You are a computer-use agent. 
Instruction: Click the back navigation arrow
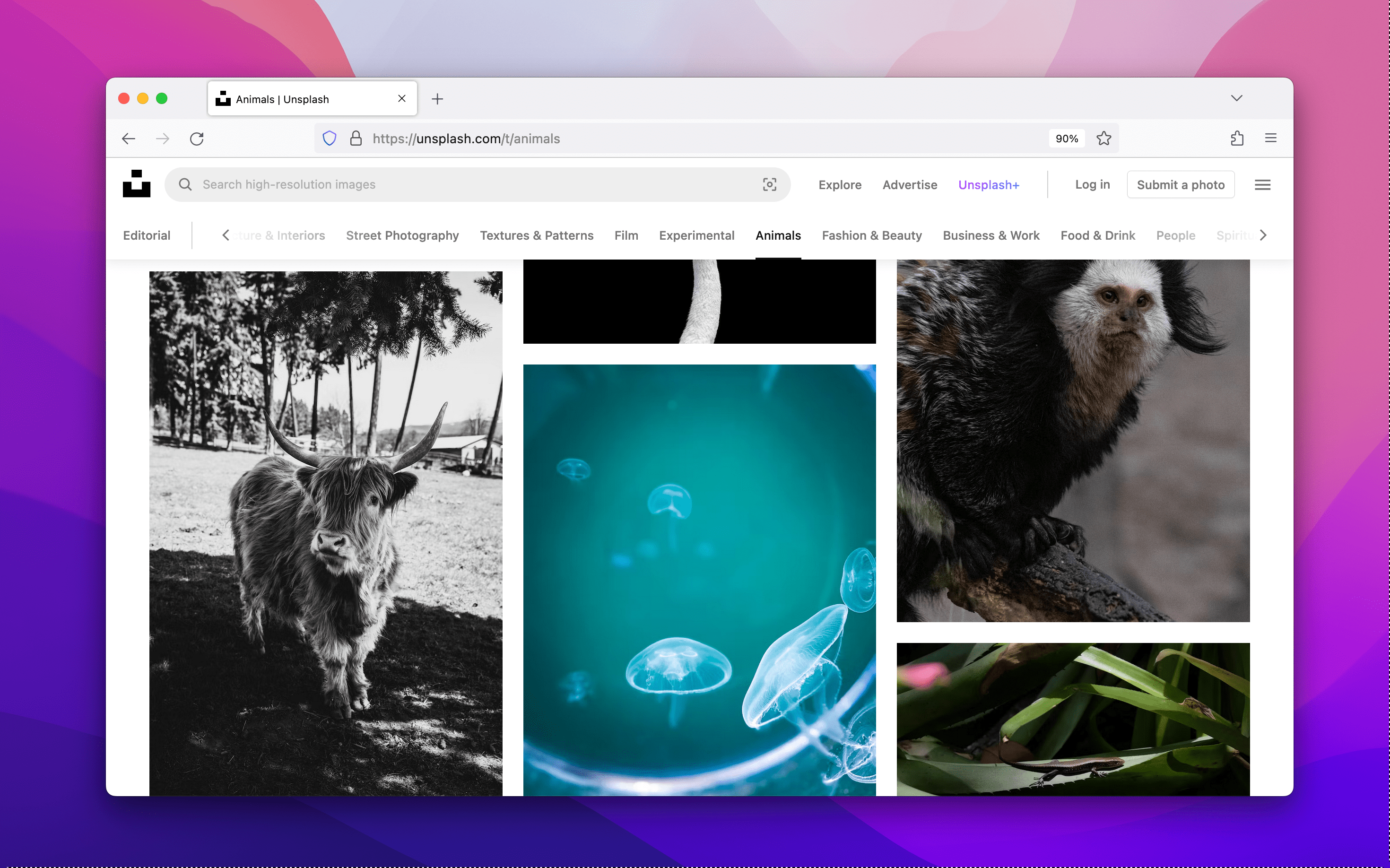pyautogui.click(x=129, y=139)
